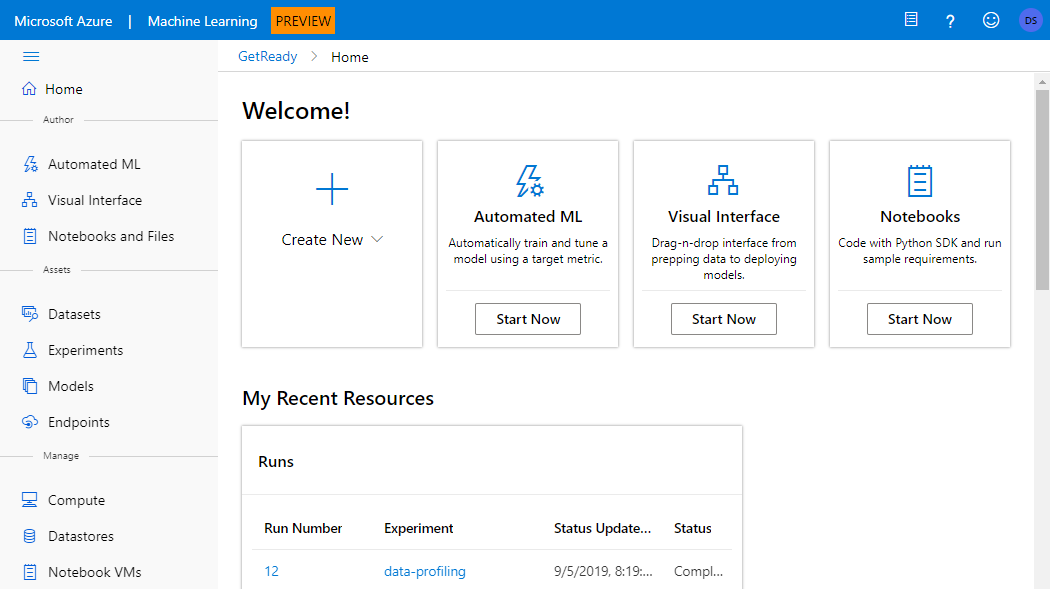The height and width of the screenshot is (589, 1050).
Task: Click the Home breadcrumb text
Action: click(x=350, y=57)
